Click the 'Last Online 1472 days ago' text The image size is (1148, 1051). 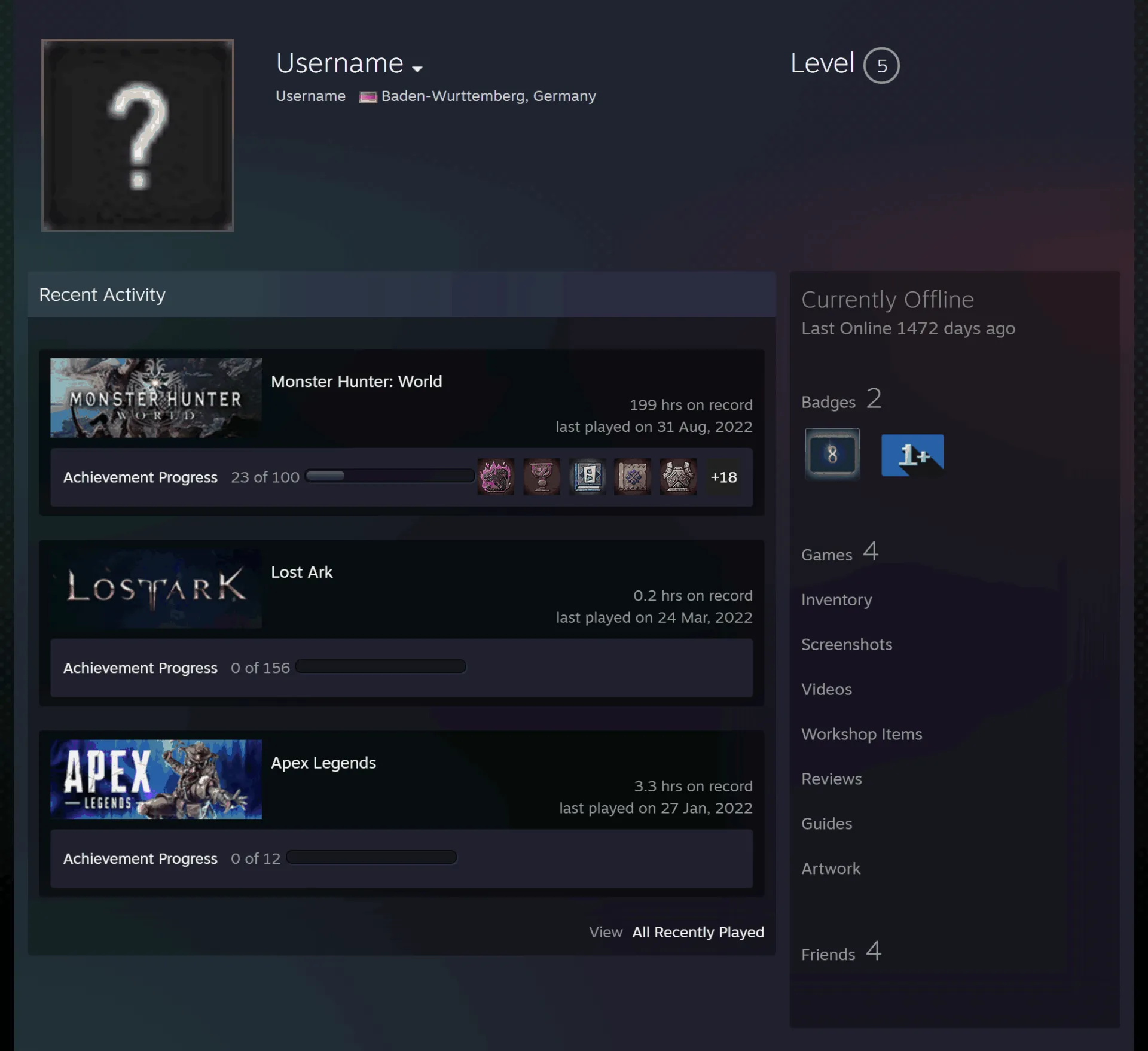point(908,329)
